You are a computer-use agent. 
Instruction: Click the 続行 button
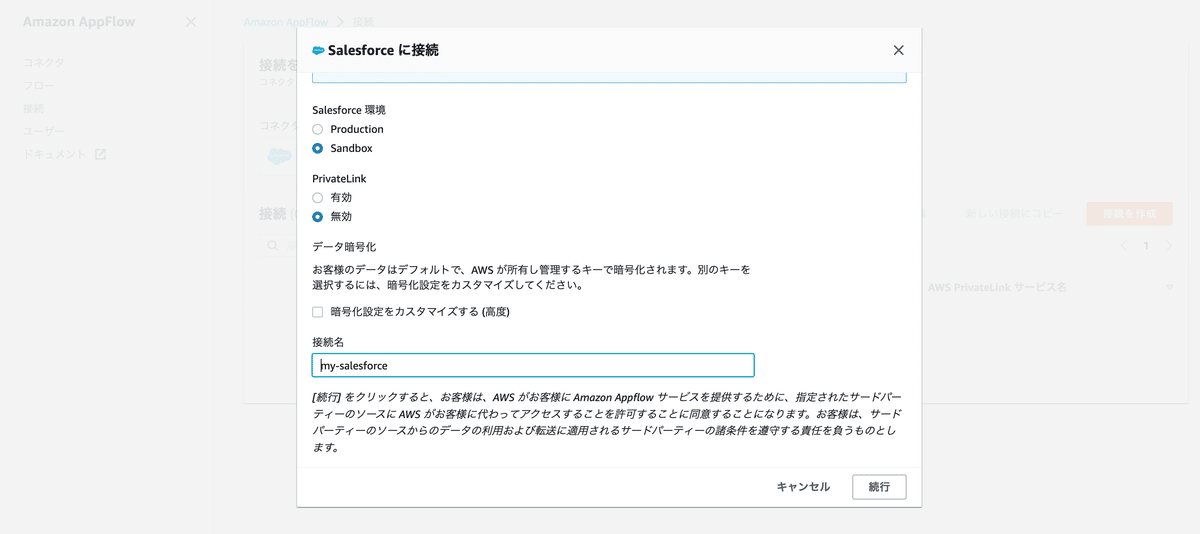[x=879, y=487]
